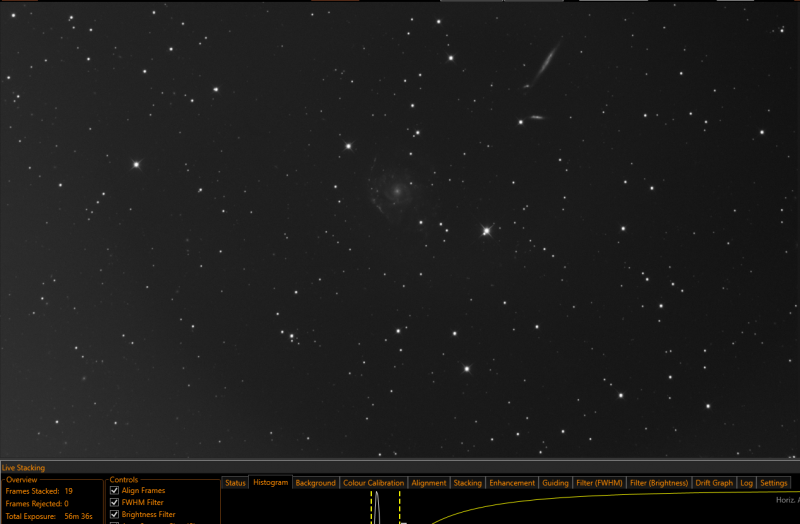Go to the Enhancement tab
Screen dimensions: 800x524
point(512,483)
